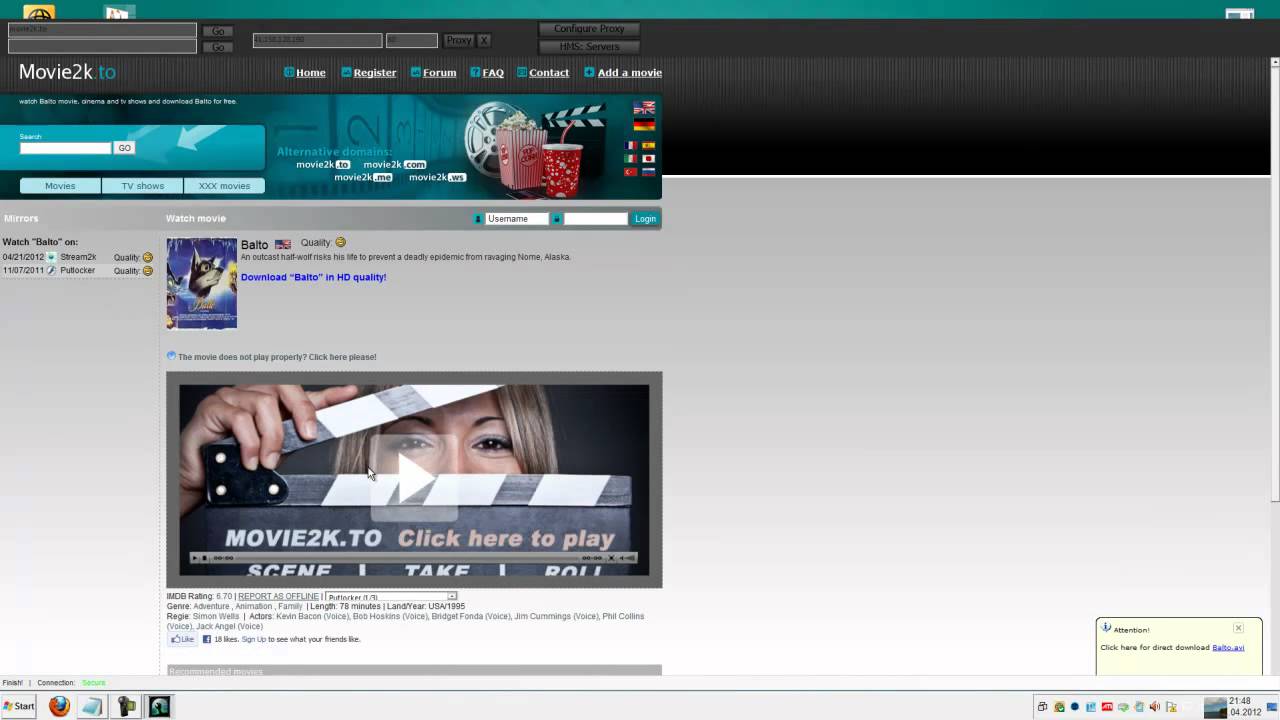
Task: Click the info icon before 'movie does not play'
Action: coord(171,356)
